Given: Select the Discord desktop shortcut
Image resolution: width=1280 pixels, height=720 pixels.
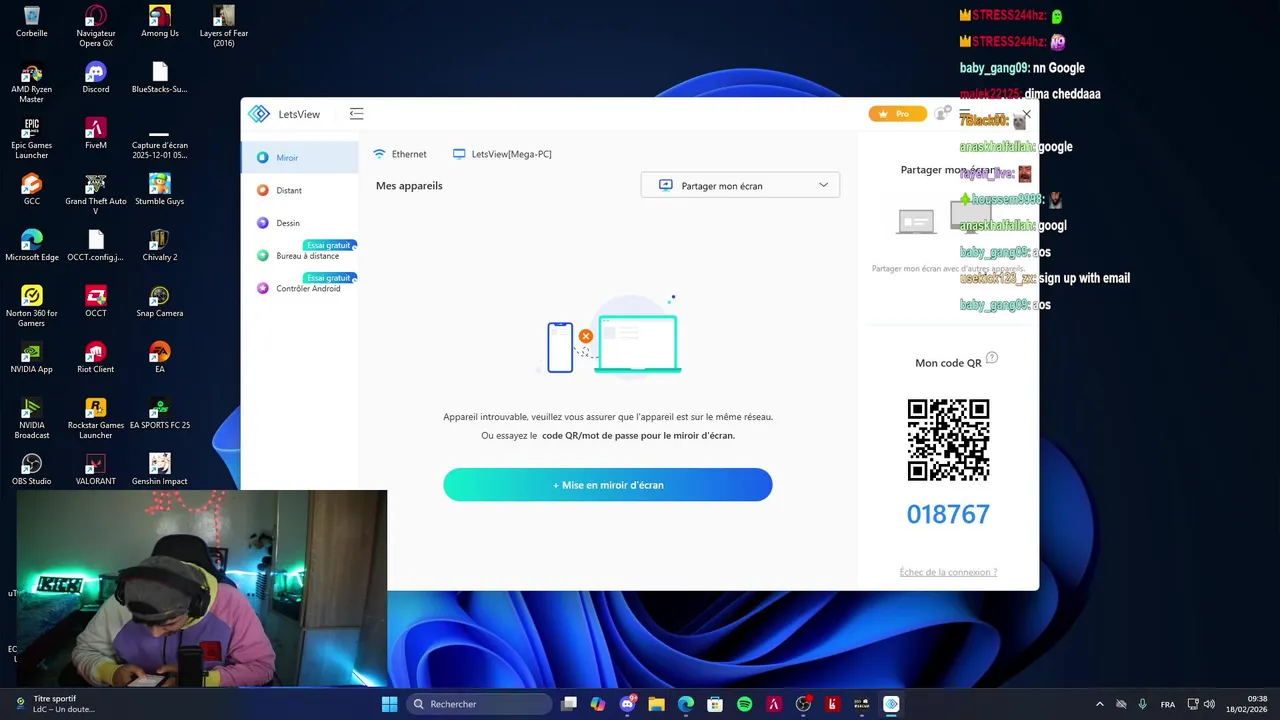Looking at the screenshot, I should click(96, 78).
